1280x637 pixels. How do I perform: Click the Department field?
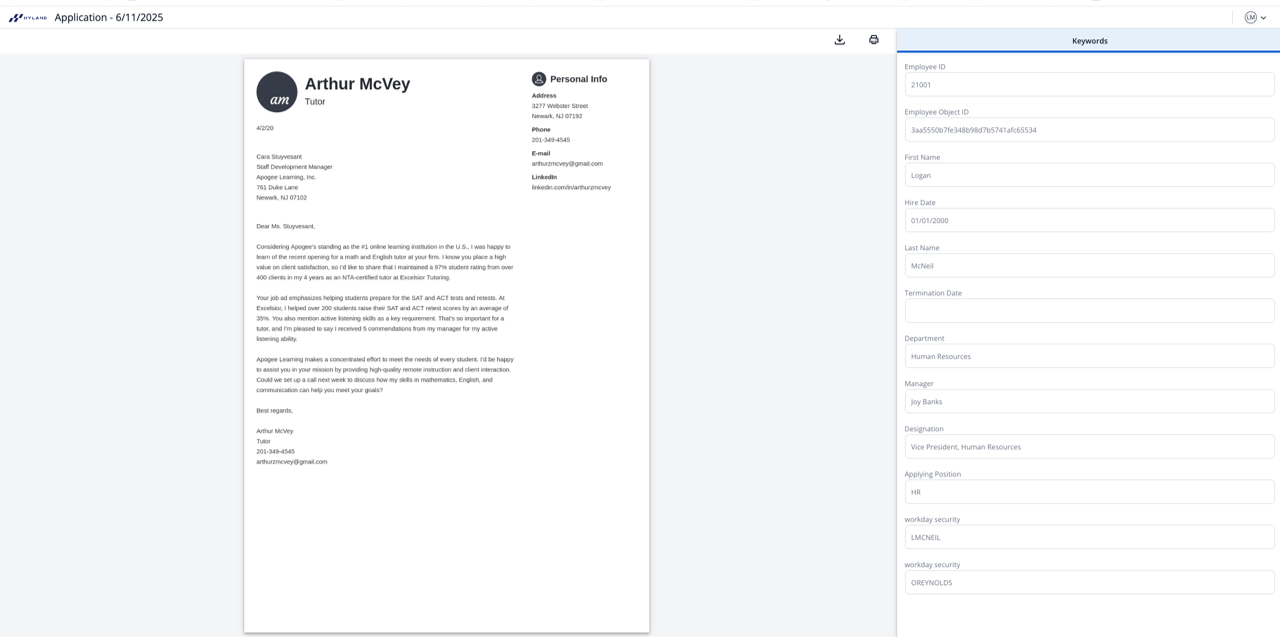click(x=1089, y=356)
